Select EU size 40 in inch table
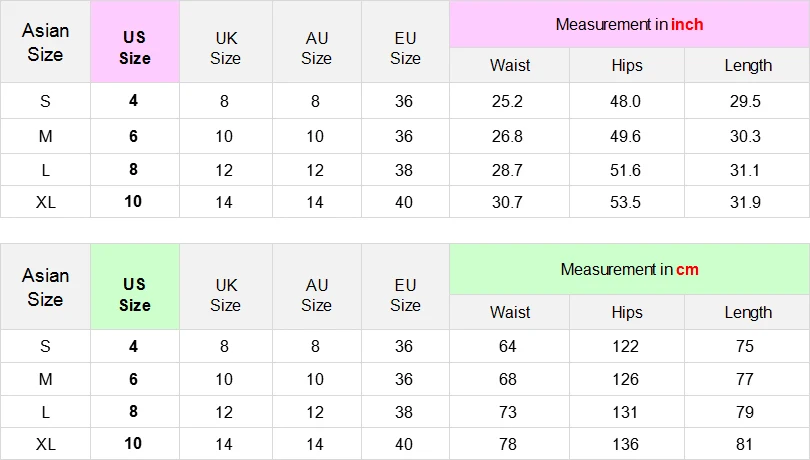This screenshot has height=460, width=810. tap(404, 202)
